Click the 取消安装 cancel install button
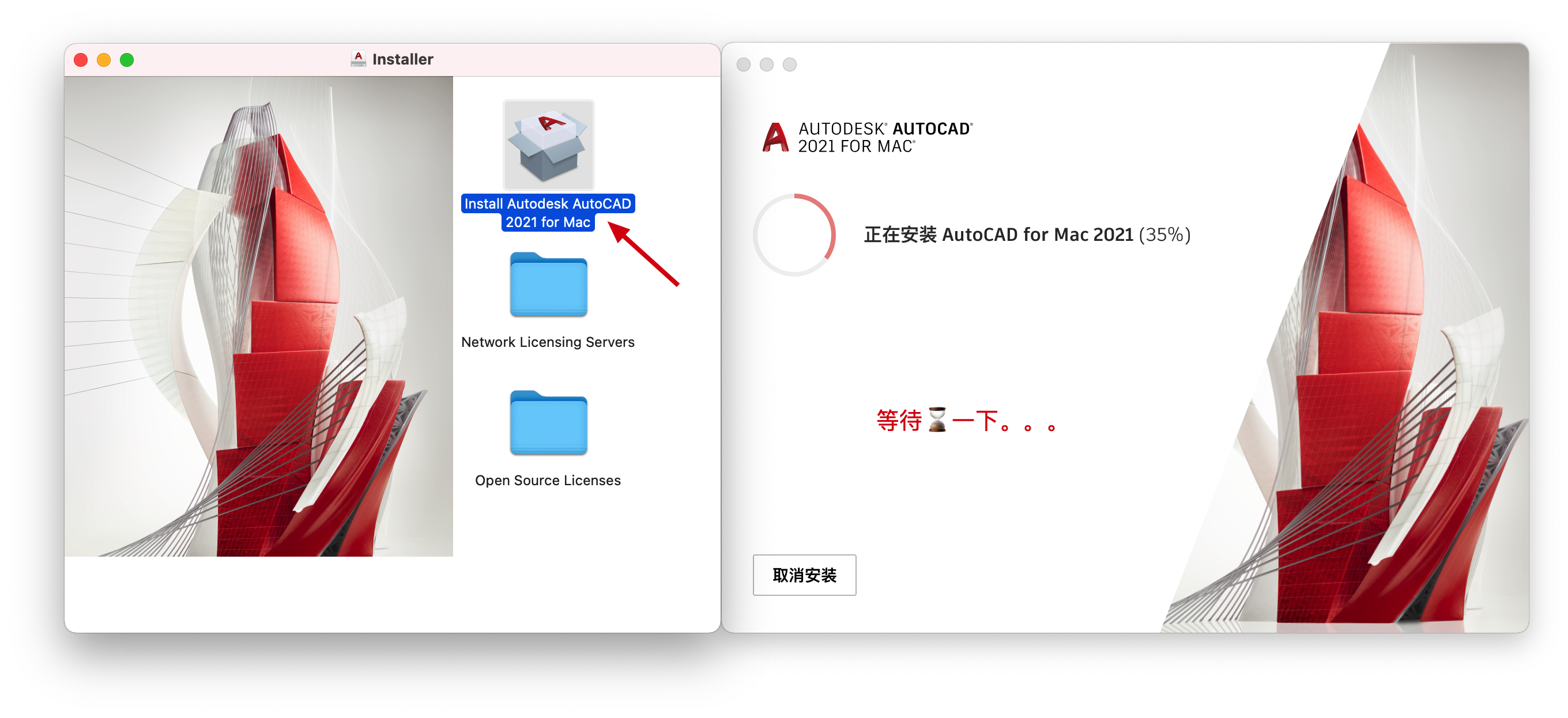1568x718 pixels. (x=804, y=575)
